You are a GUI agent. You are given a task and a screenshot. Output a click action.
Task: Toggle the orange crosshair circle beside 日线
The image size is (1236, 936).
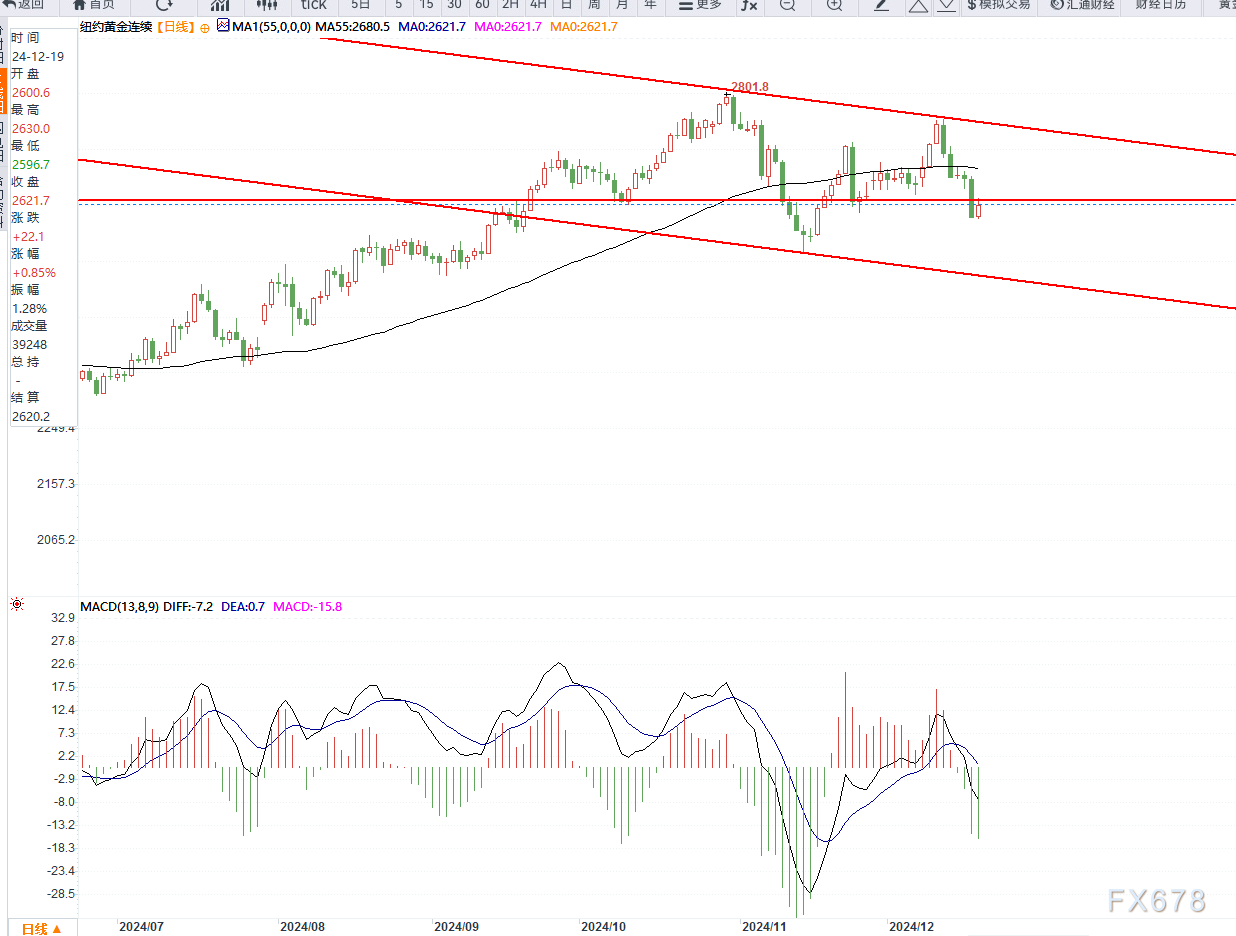pos(205,27)
